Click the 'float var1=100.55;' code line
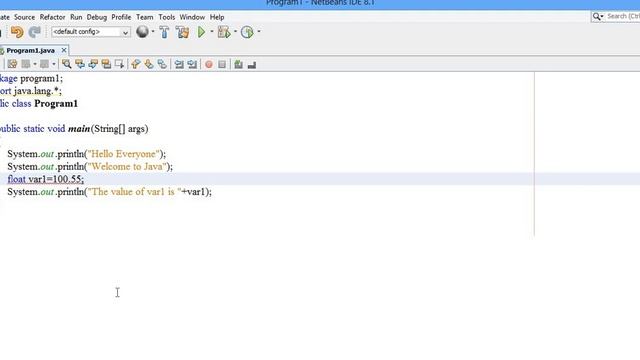Image resolution: width=640 pixels, height=360 pixels. (x=46, y=179)
